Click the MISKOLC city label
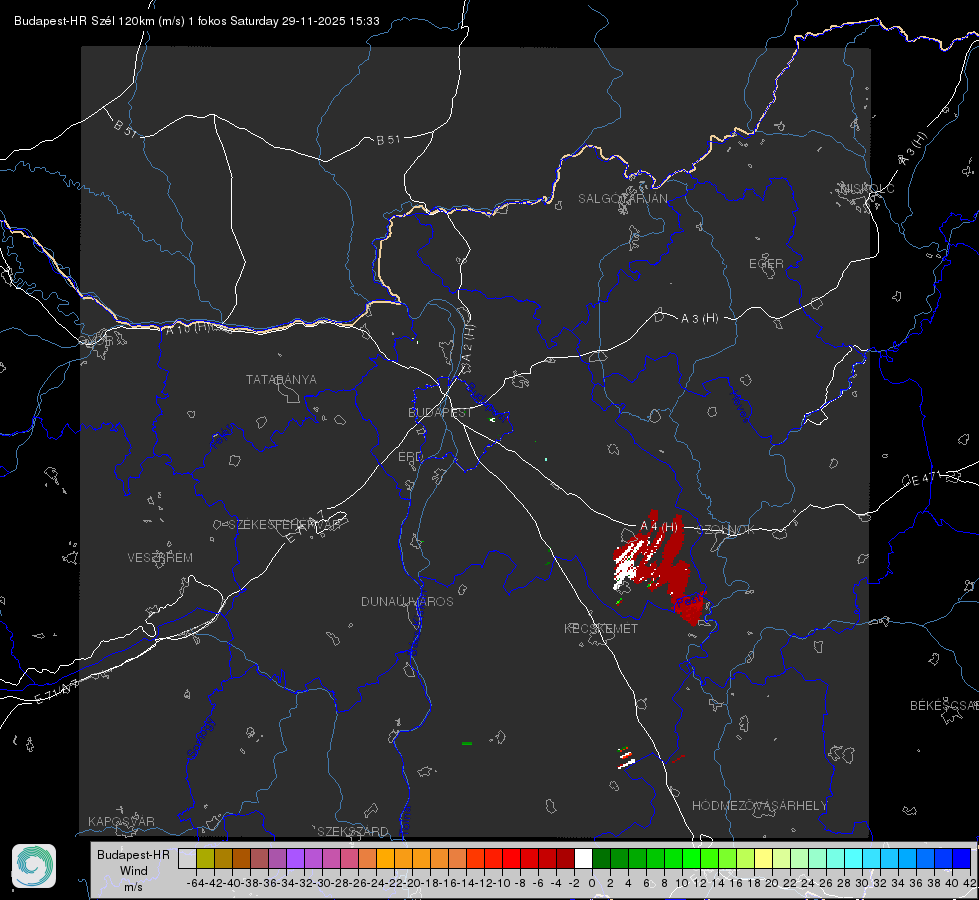 pyautogui.click(x=867, y=188)
